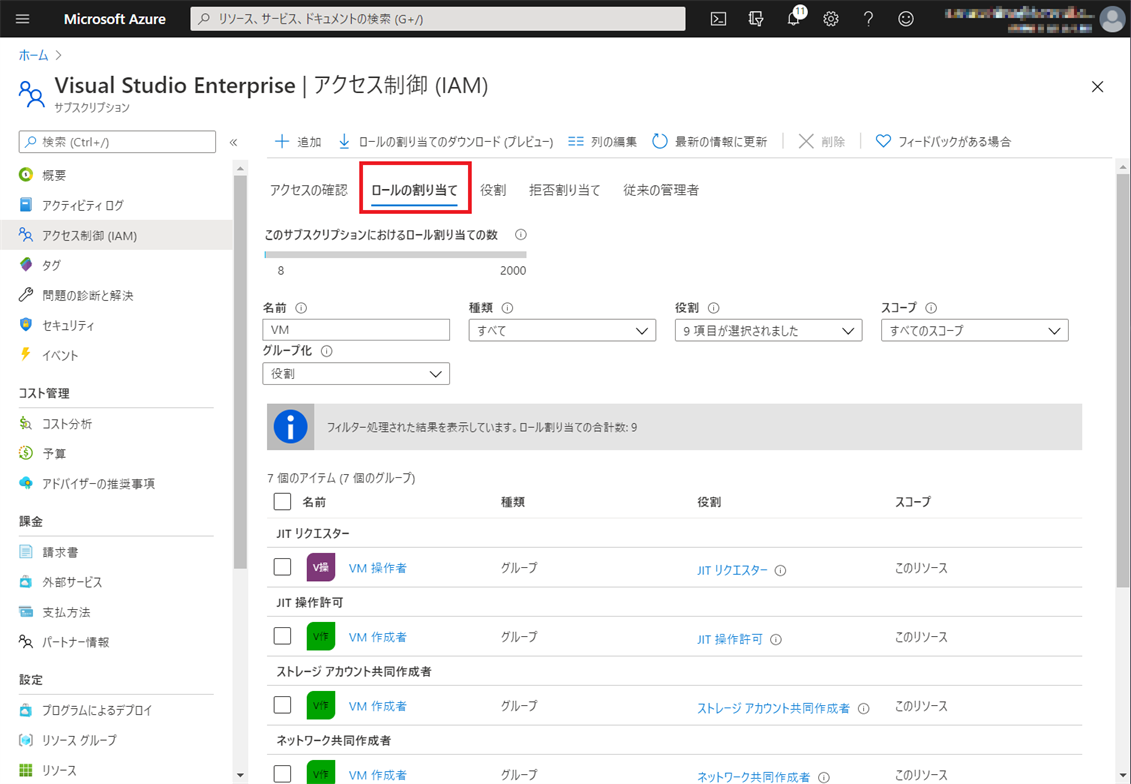This screenshot has height=784, width=1131.
Task: Open the スコープ dropdown すべてのスコープ
Action: point(974,330)
